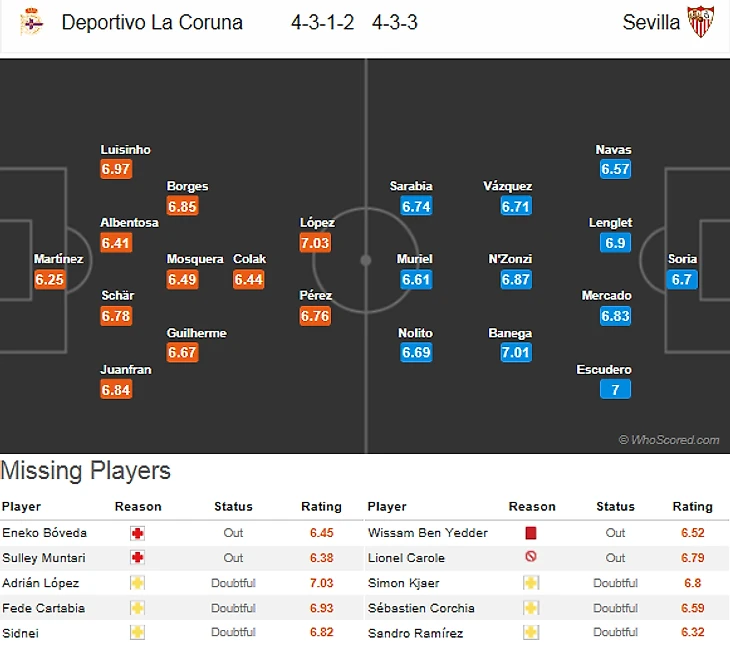
Task: Click goalkeeper Soria's 6.7 rating badge
Action: [x=682, y=280]
